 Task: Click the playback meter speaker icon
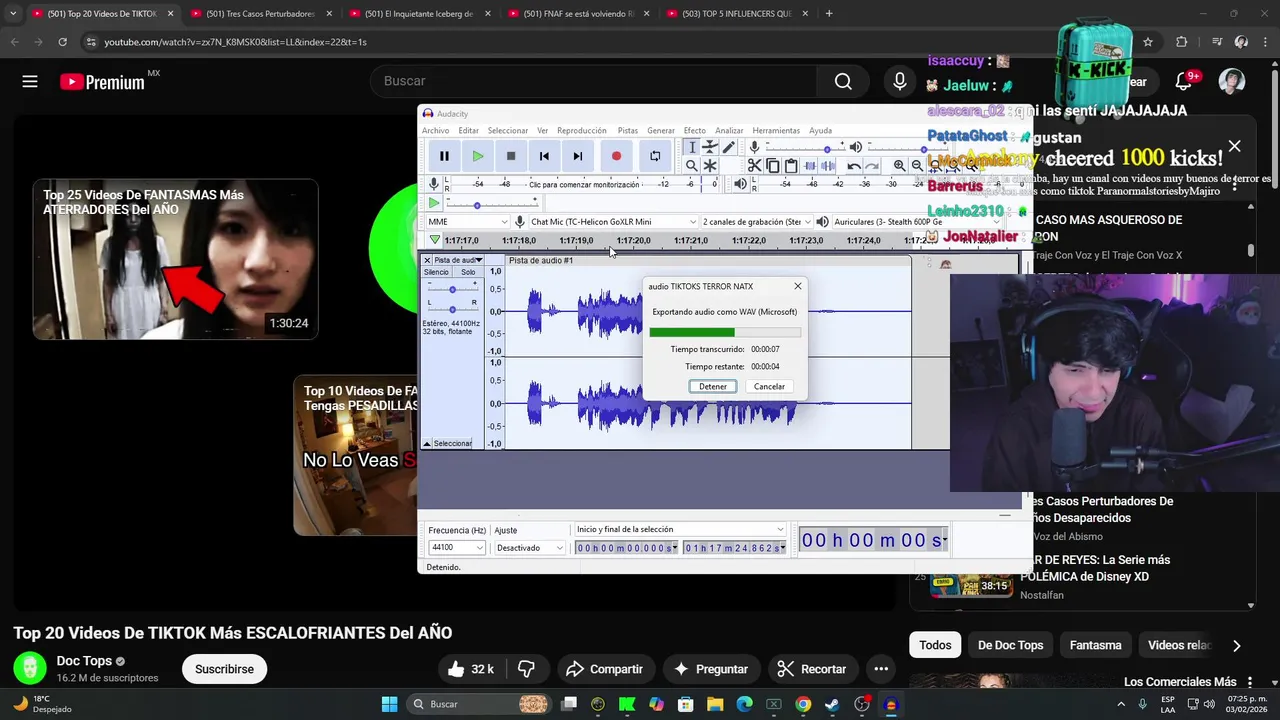click(x=740, y=184)
